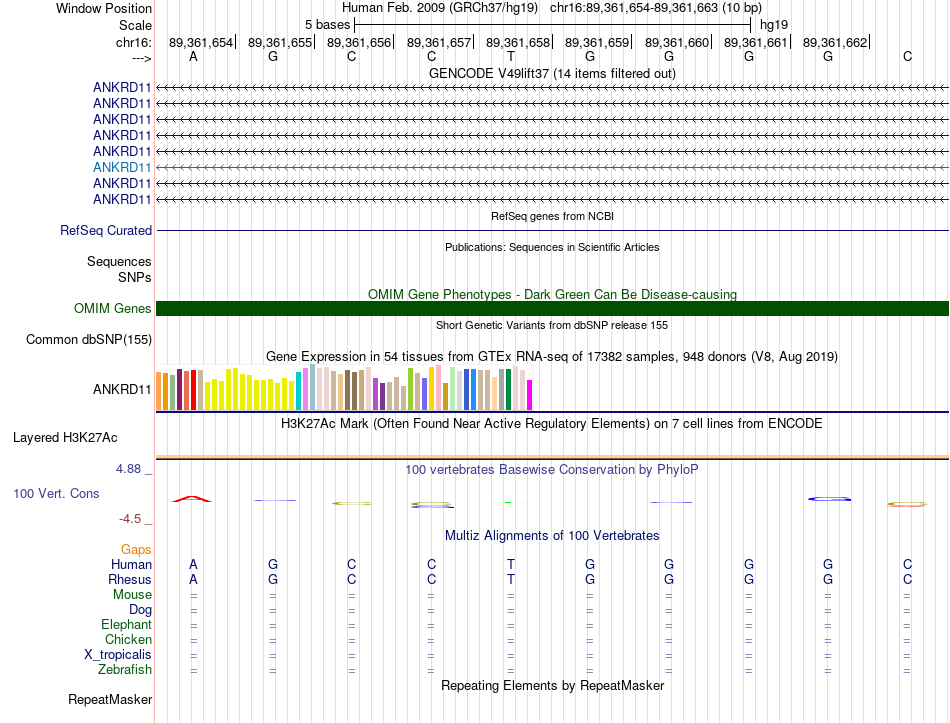Screen dimensions: 950x723
Task: Click the 5 bases scale bar label
Action: tap(327, 25)
